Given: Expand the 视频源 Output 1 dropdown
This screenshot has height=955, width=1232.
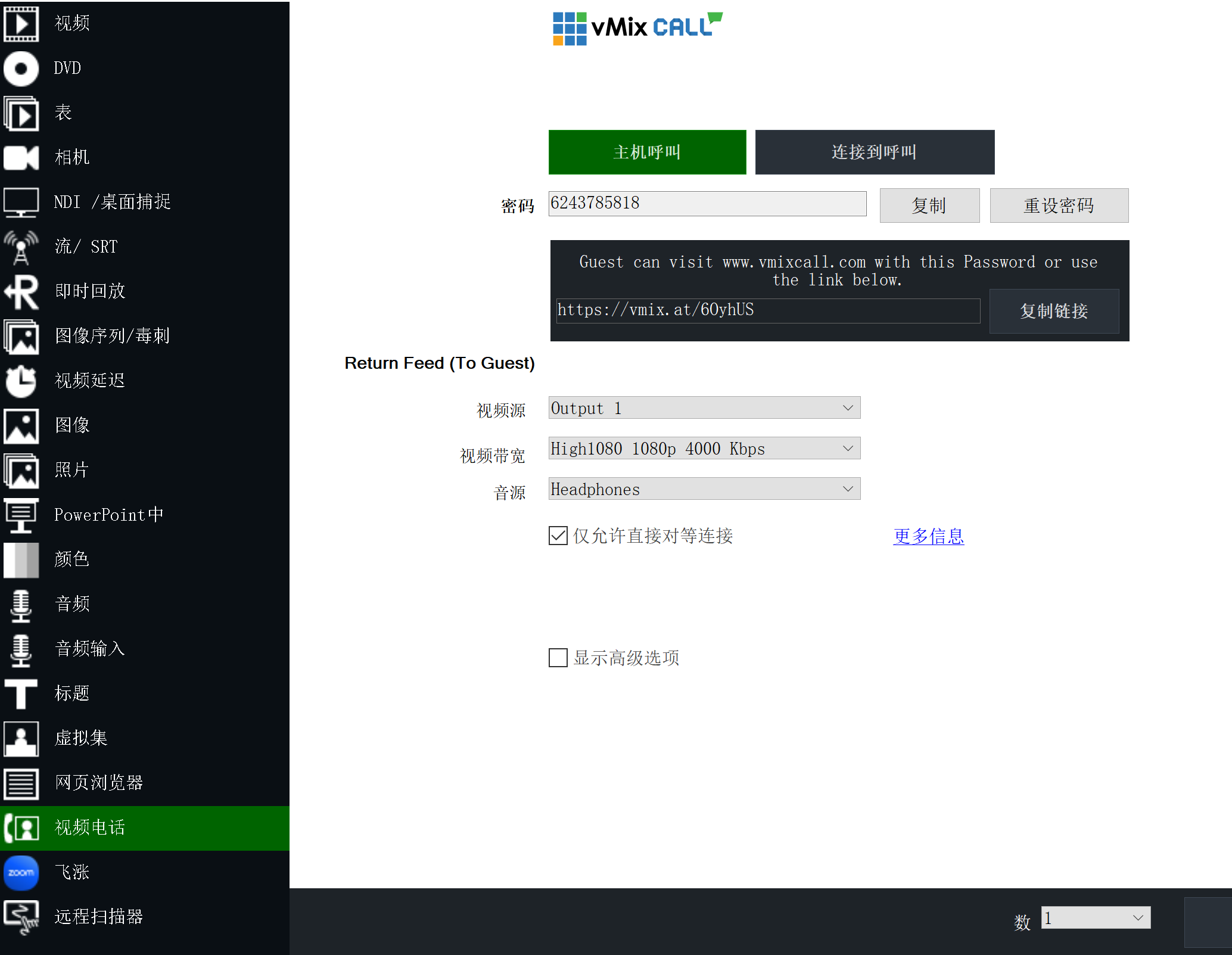Looking at the screenshot, I should pos(704,408).
